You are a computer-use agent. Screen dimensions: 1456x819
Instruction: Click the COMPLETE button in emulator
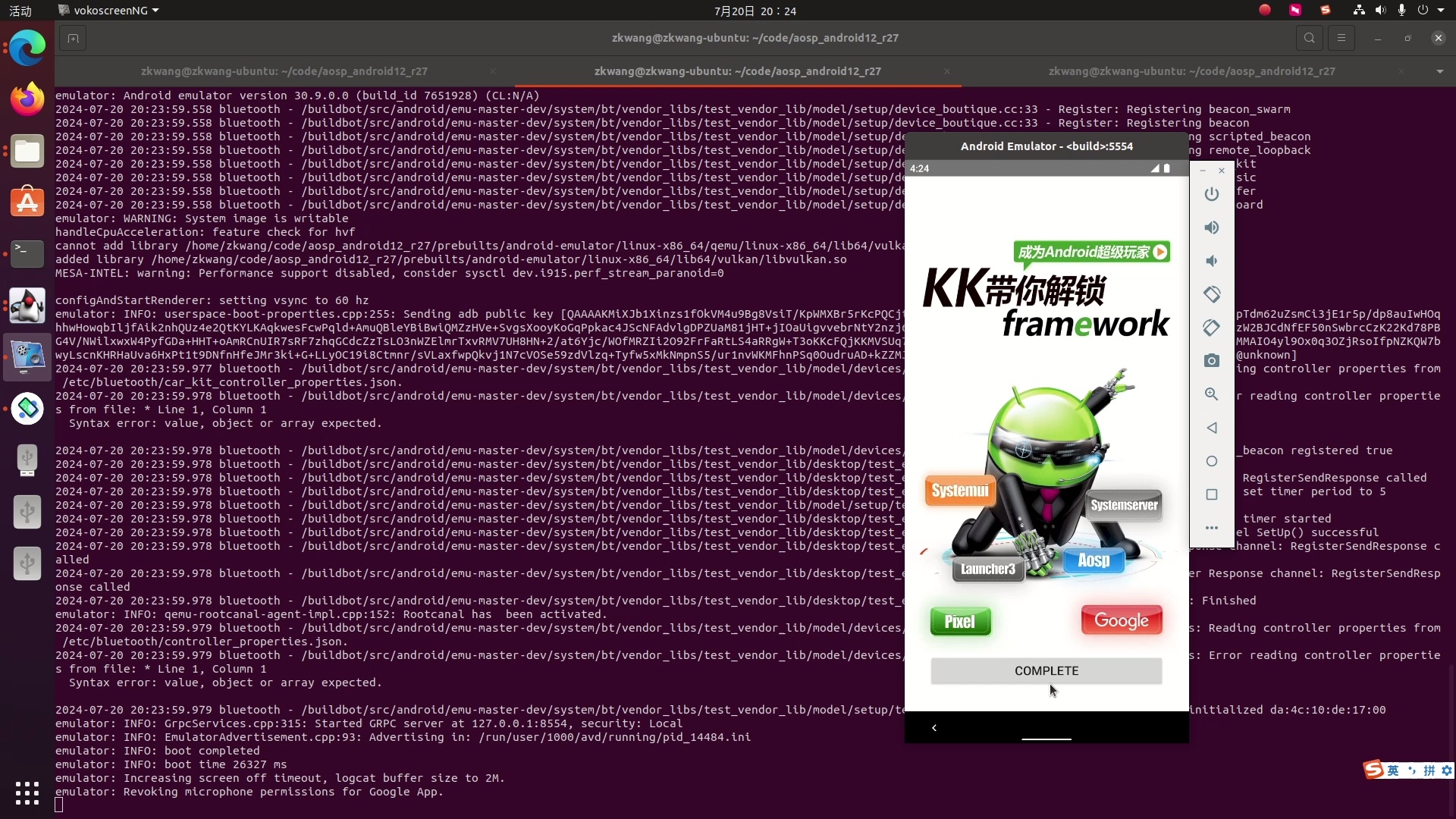(1046, 671)
